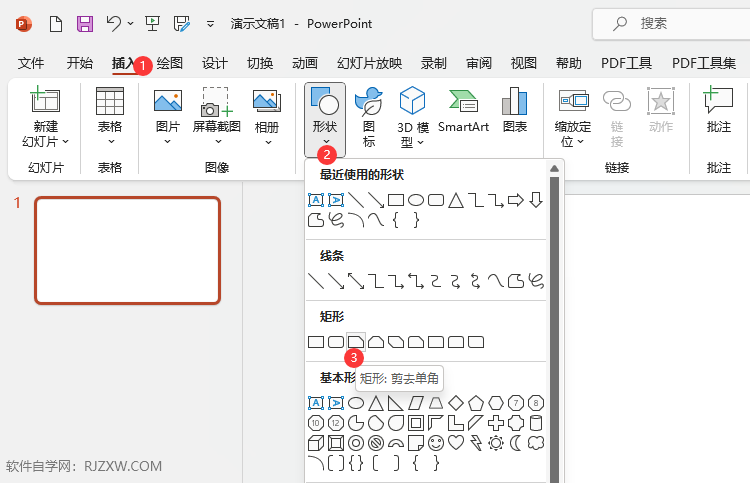Insert a 图表 chart

(x=515, y=110)
